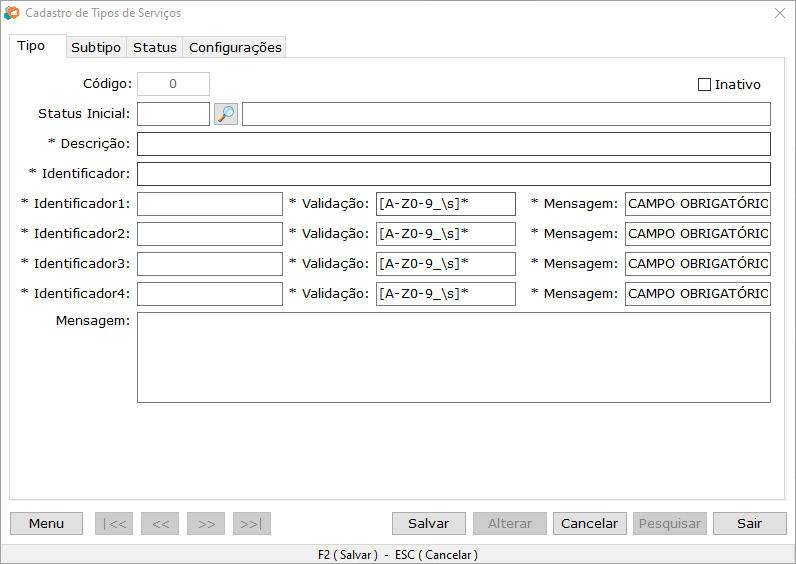Focus the Descrição text field

453,144
